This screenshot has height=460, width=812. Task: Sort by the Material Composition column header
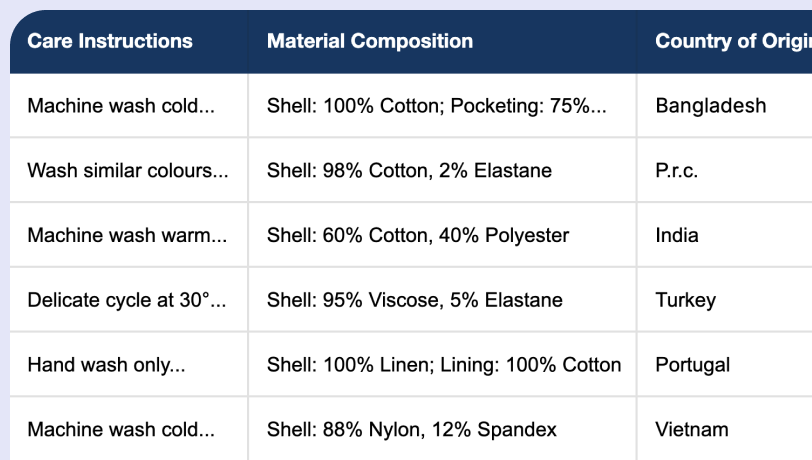tap(370, 42)
